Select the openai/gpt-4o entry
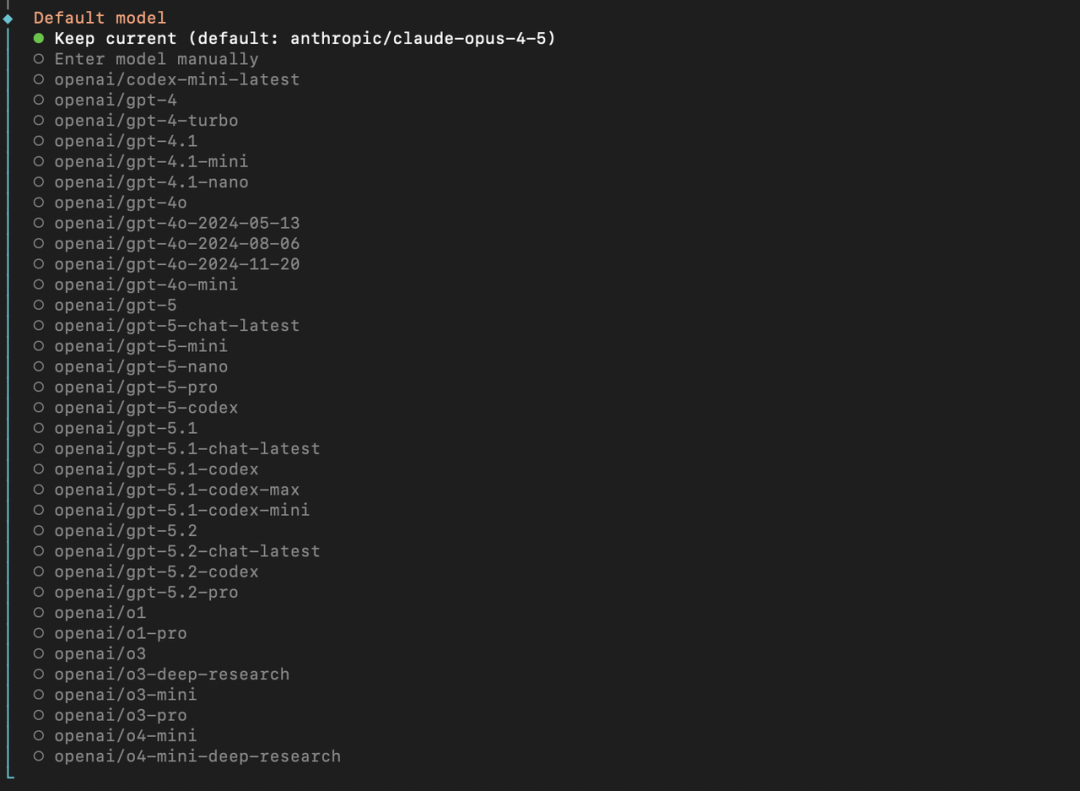This screenshot has height=791, width=1080. point(120,203)
